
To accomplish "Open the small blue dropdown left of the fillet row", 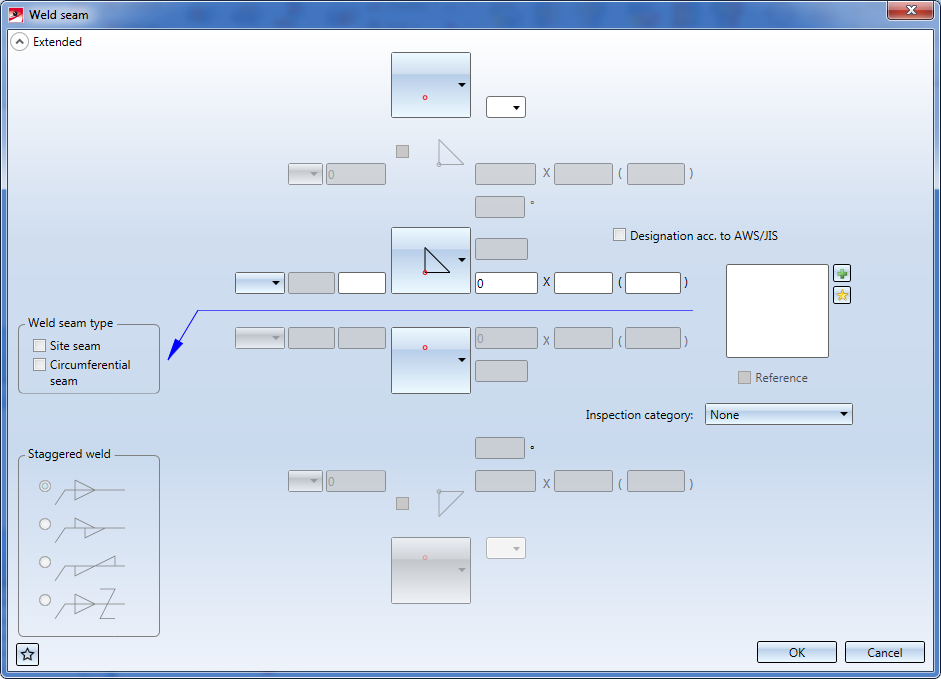I will [260, 283].
